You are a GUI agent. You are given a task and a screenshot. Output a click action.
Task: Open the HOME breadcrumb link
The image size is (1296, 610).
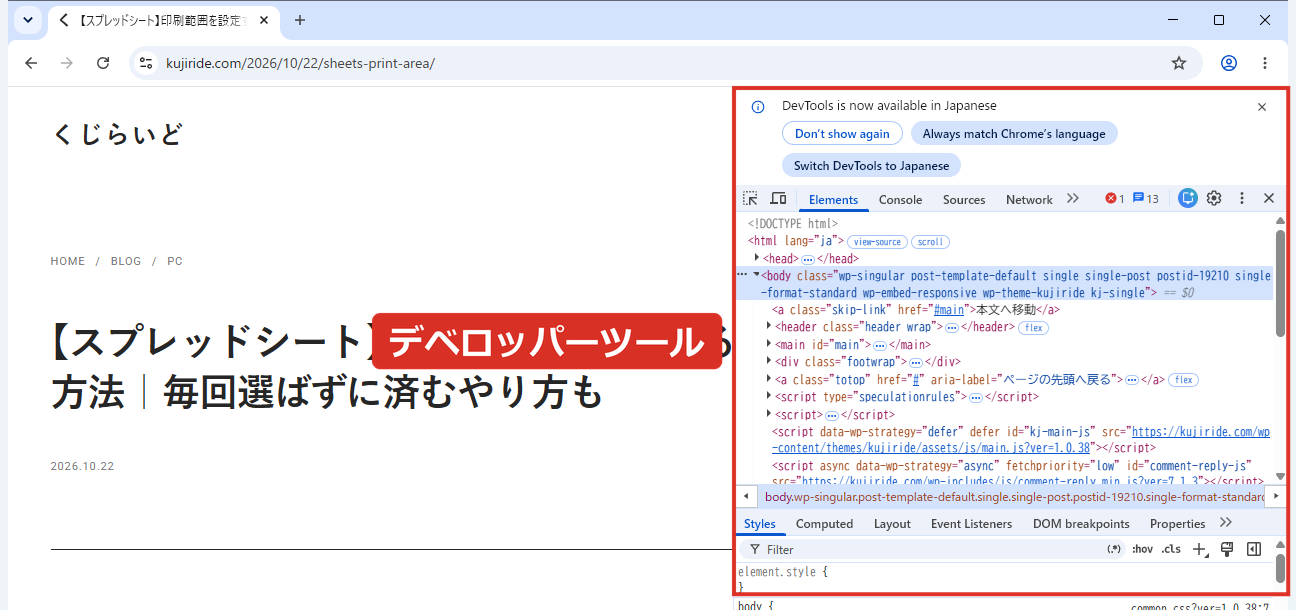coord(68,261)
